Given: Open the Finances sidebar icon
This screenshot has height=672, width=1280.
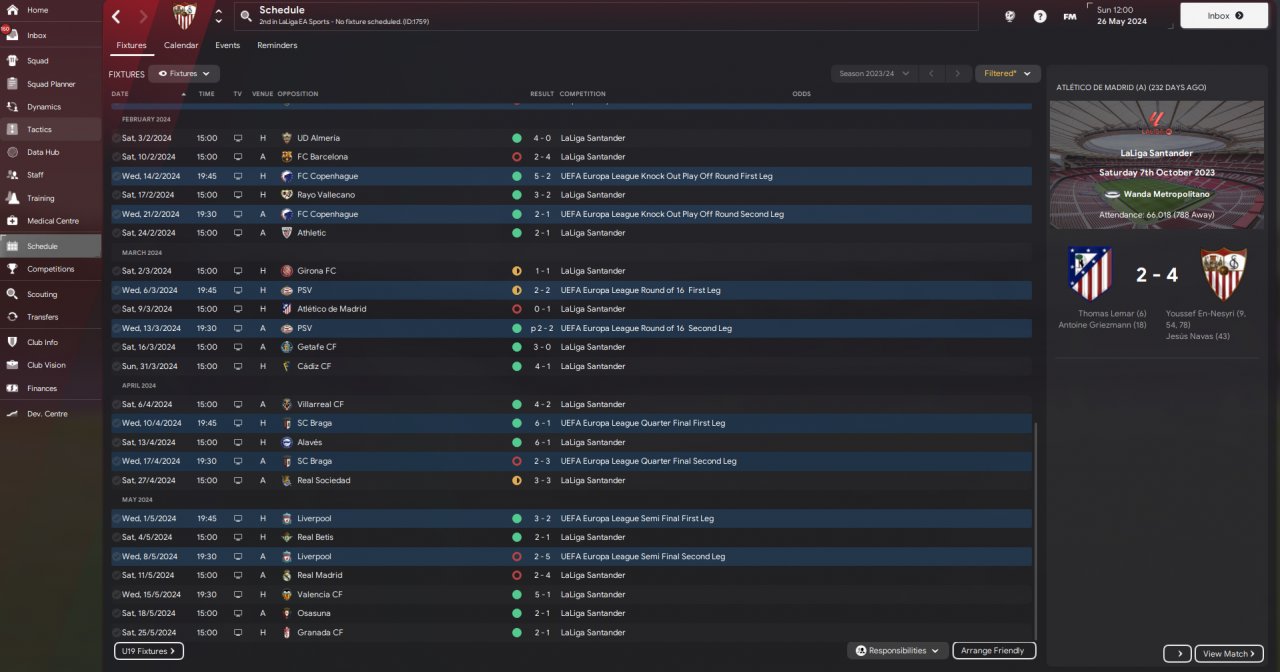Looking at the screenshot, I should [12, 388].
